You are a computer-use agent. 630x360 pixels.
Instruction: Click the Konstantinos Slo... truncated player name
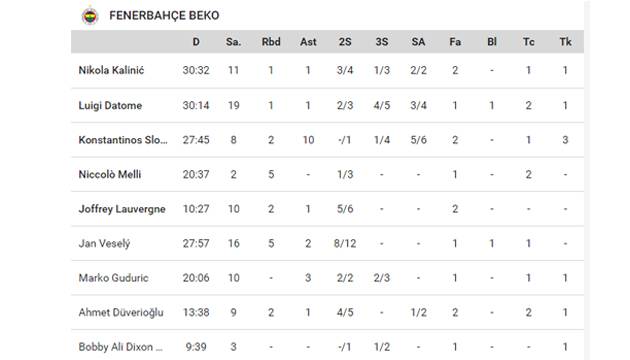click(x=123, y=140)
